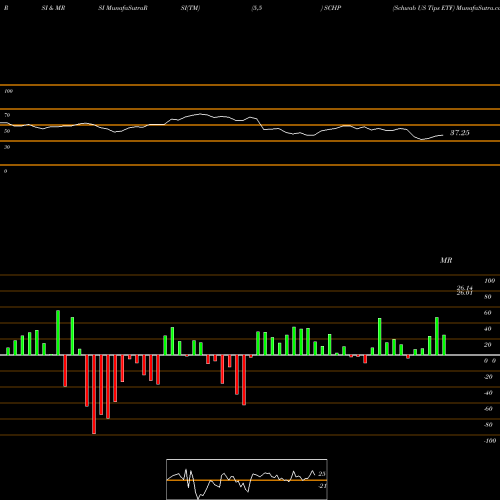Screen dimensions: 500x500
Task: Click the MR axis label -80
Action: tap(488, 425)
